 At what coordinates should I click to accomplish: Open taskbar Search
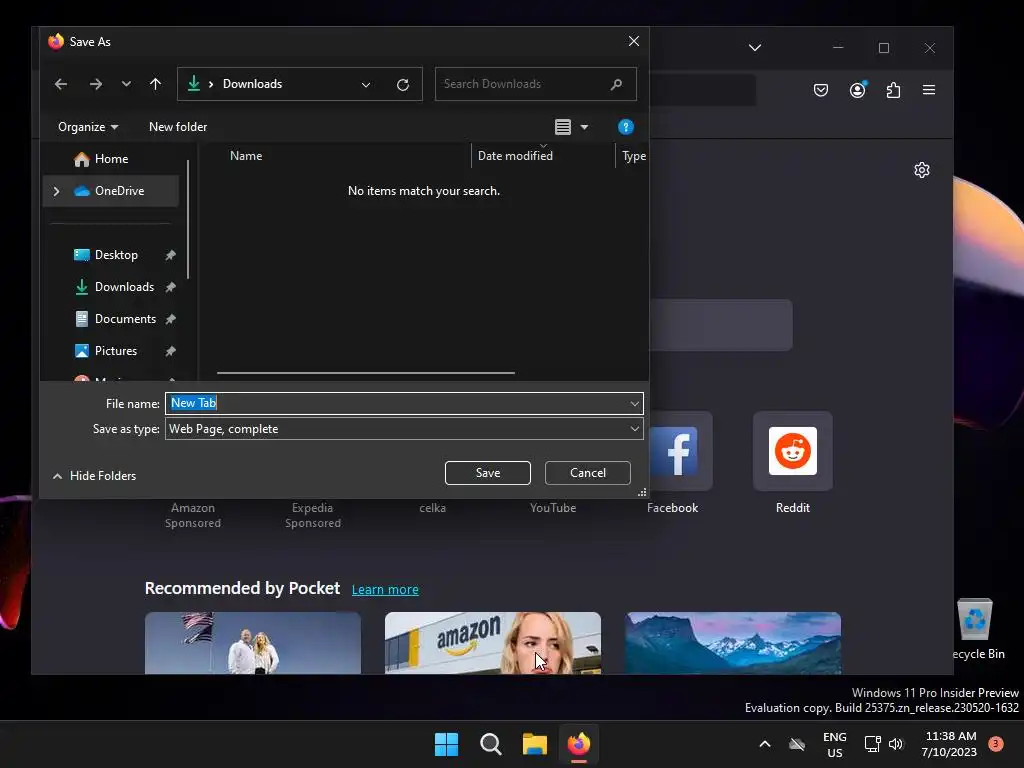[x=490, y=744]
